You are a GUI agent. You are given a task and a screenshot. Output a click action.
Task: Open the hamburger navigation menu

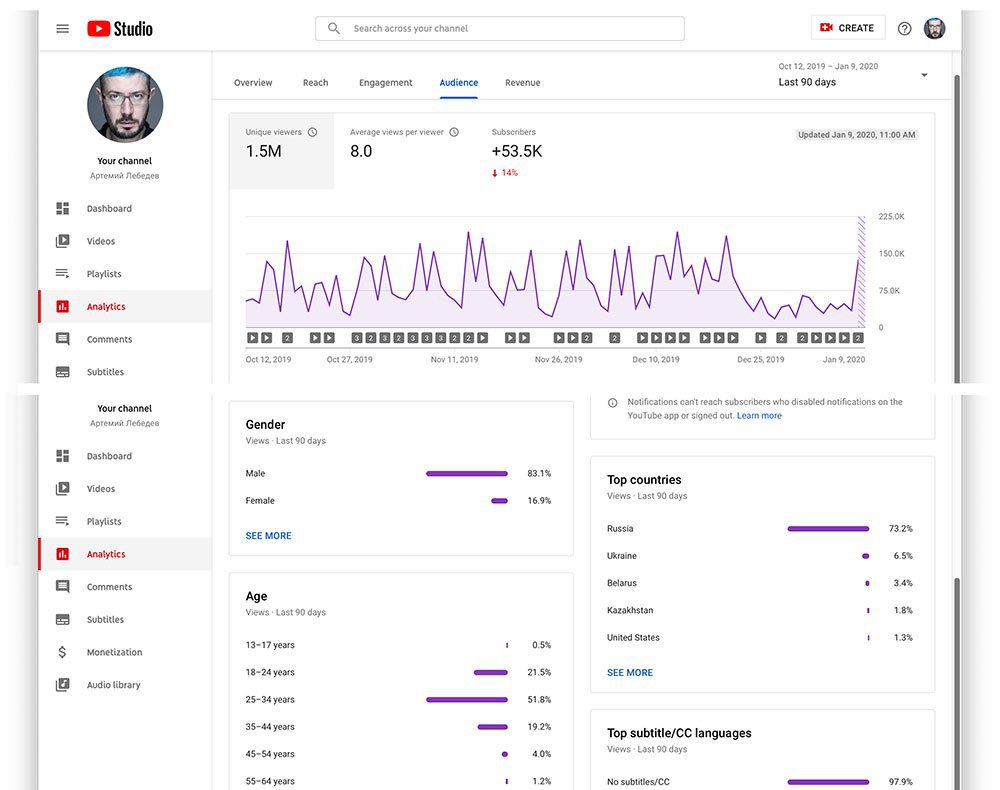62,29
